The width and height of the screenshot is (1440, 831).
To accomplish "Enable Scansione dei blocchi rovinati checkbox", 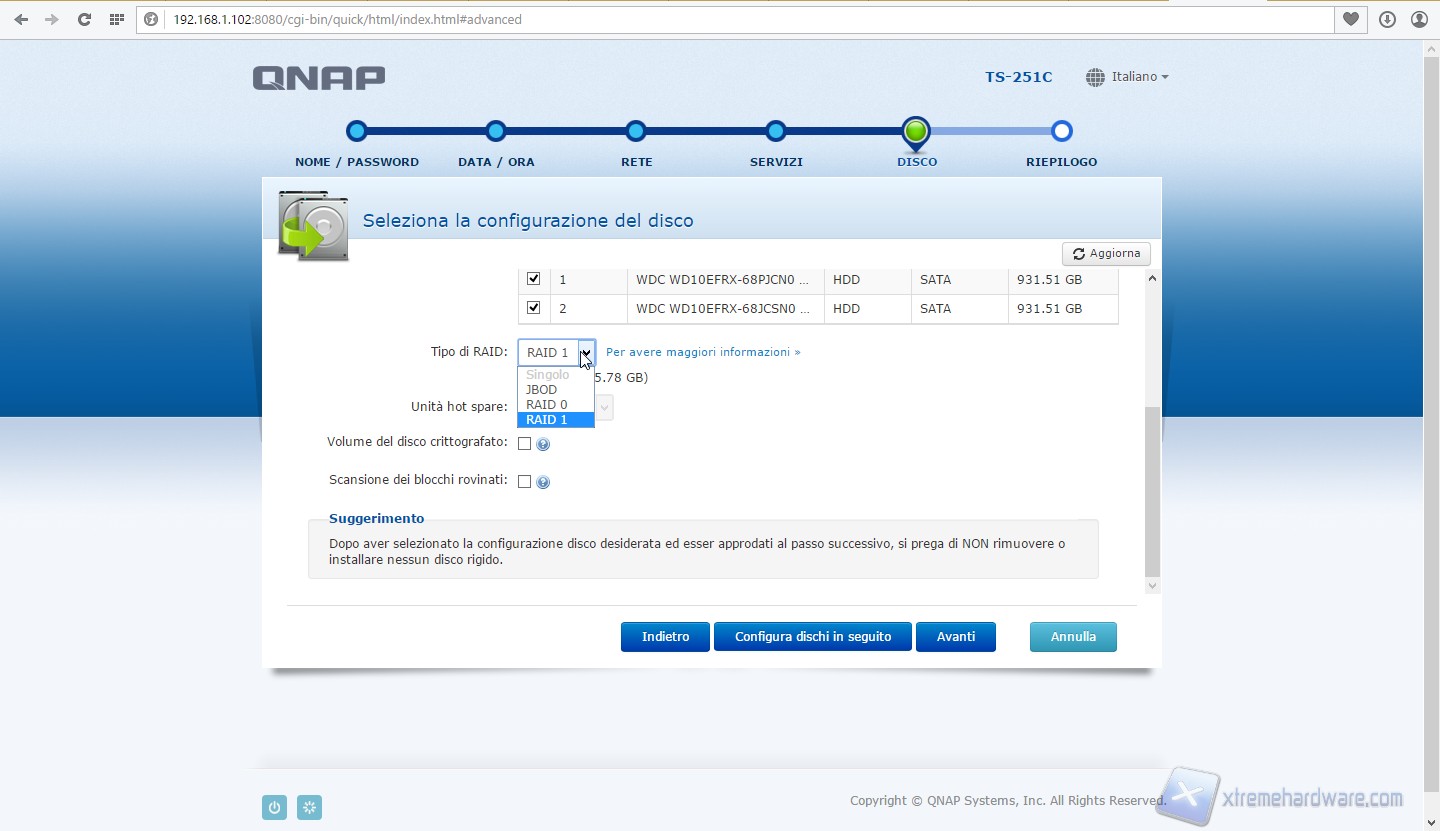I will point(524,481).
